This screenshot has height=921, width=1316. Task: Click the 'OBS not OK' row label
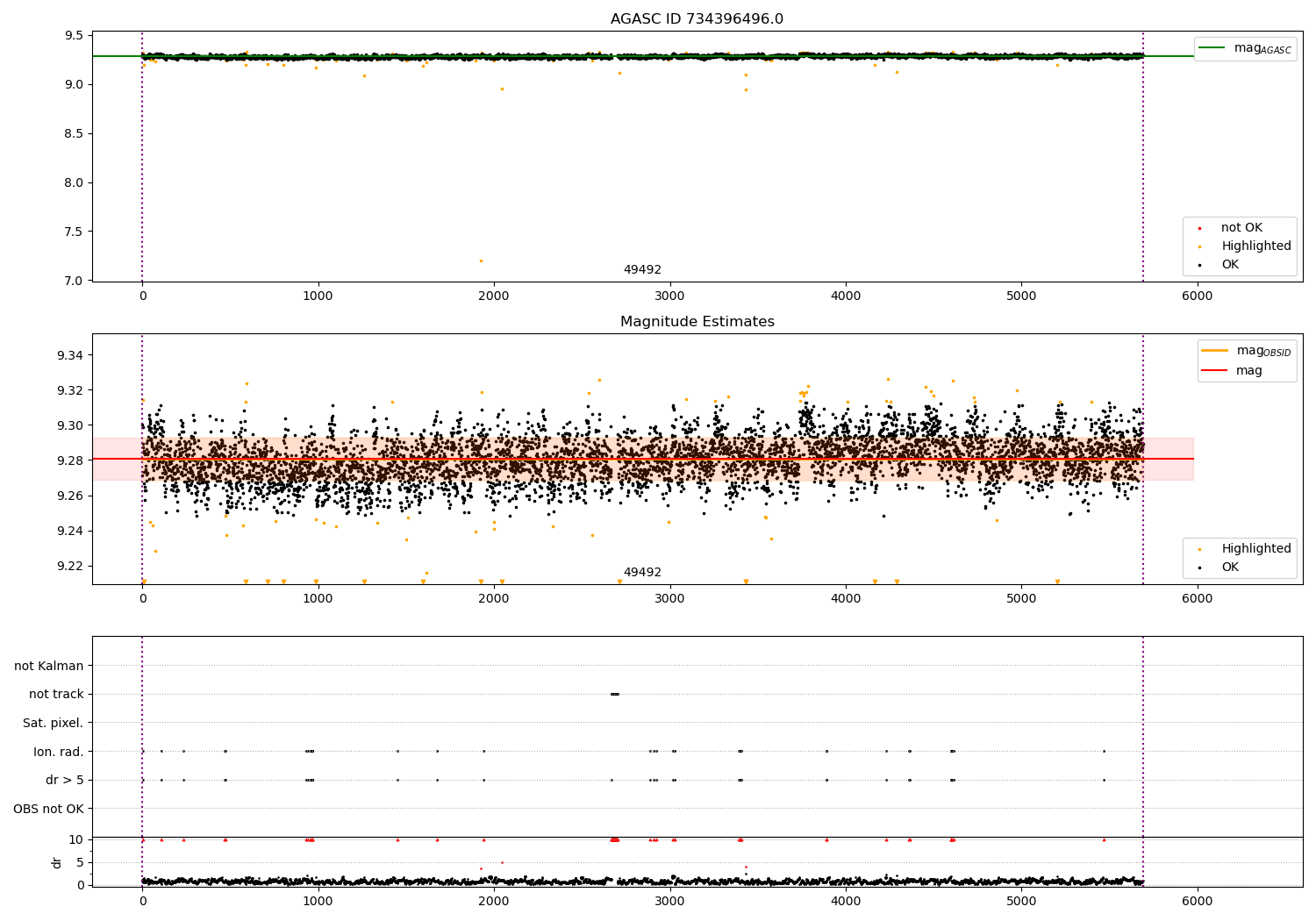pos(48,809)
